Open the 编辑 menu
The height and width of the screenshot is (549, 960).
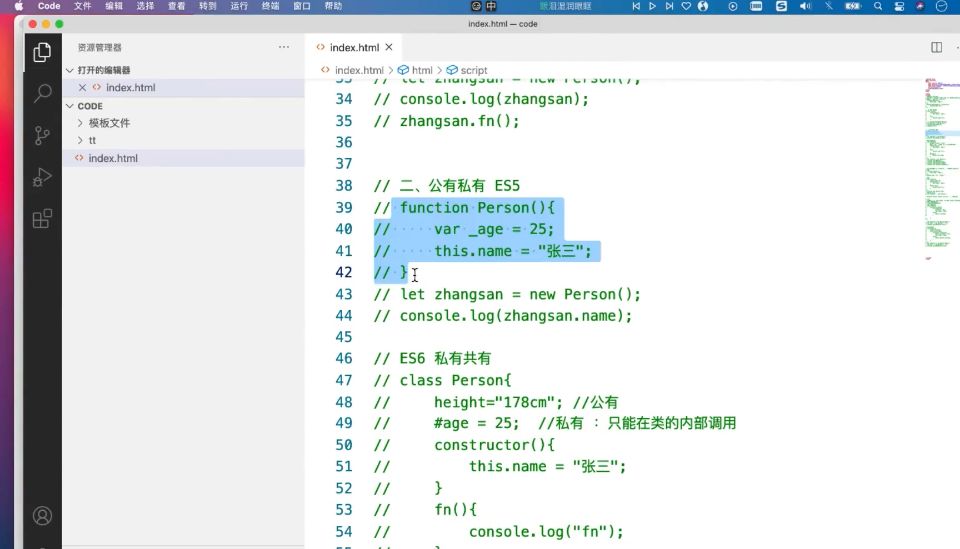coord(114,6)
